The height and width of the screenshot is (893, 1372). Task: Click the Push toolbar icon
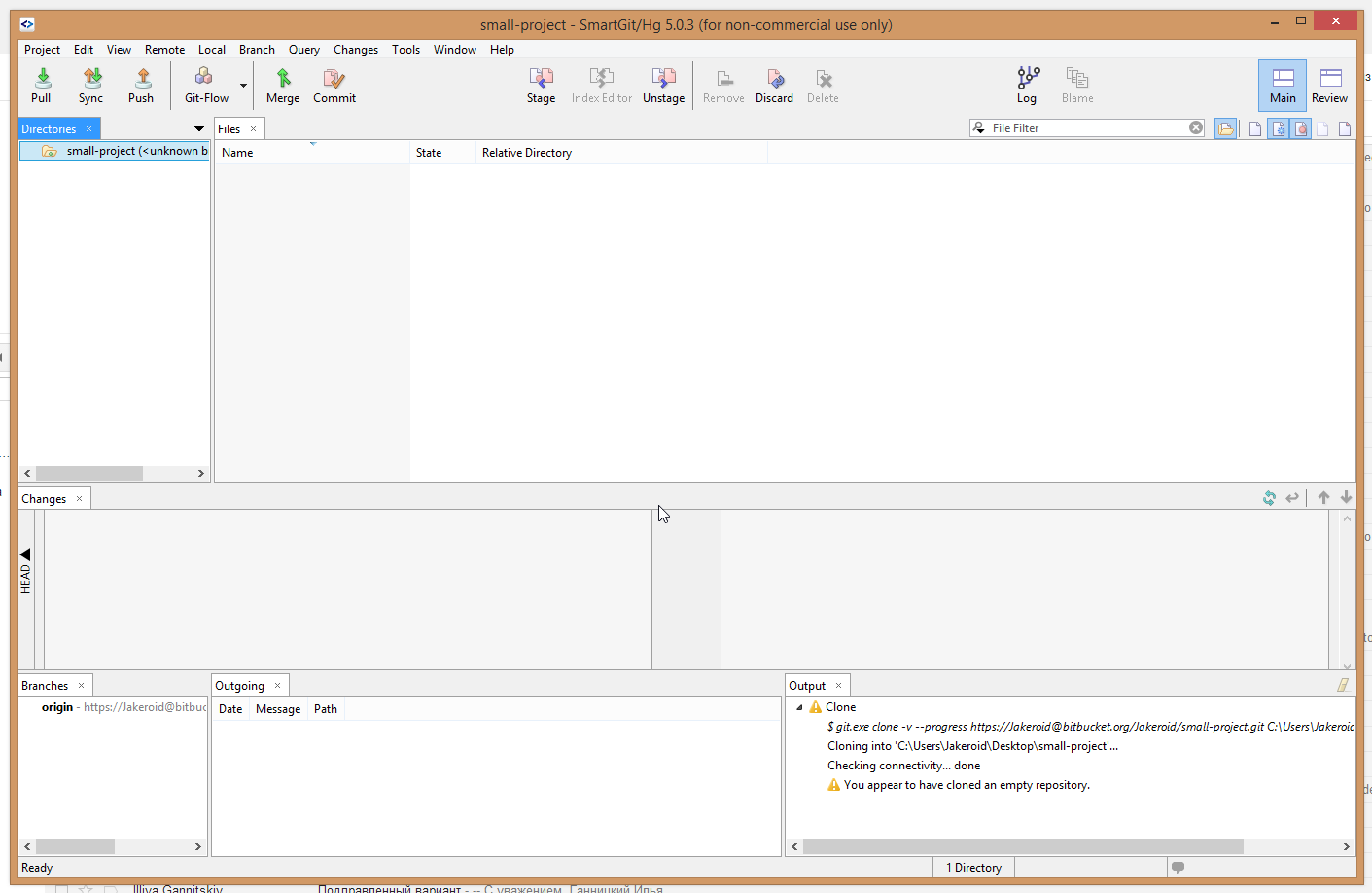(x=142, y=85)
